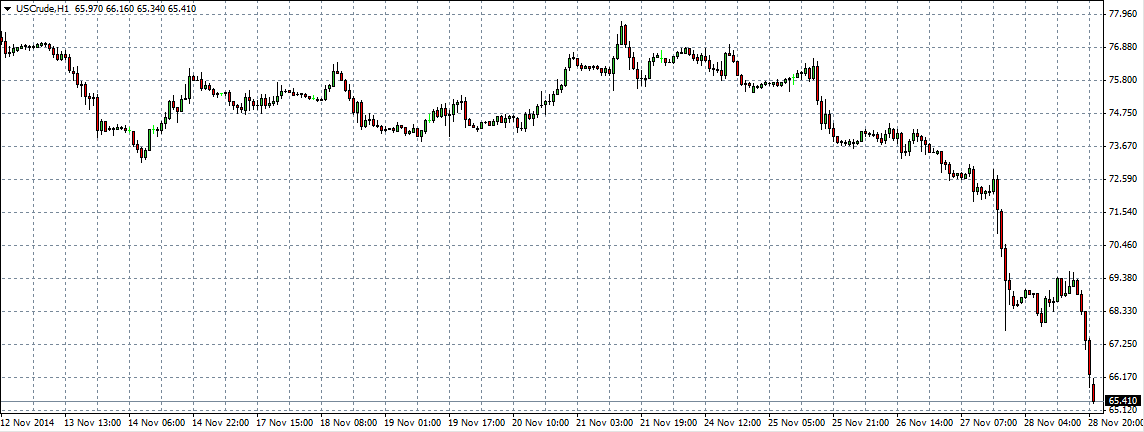Select the 21 Nov 19:00 time label
The height and width of the screenshot is (432, 1144).
tap(668, 423)
